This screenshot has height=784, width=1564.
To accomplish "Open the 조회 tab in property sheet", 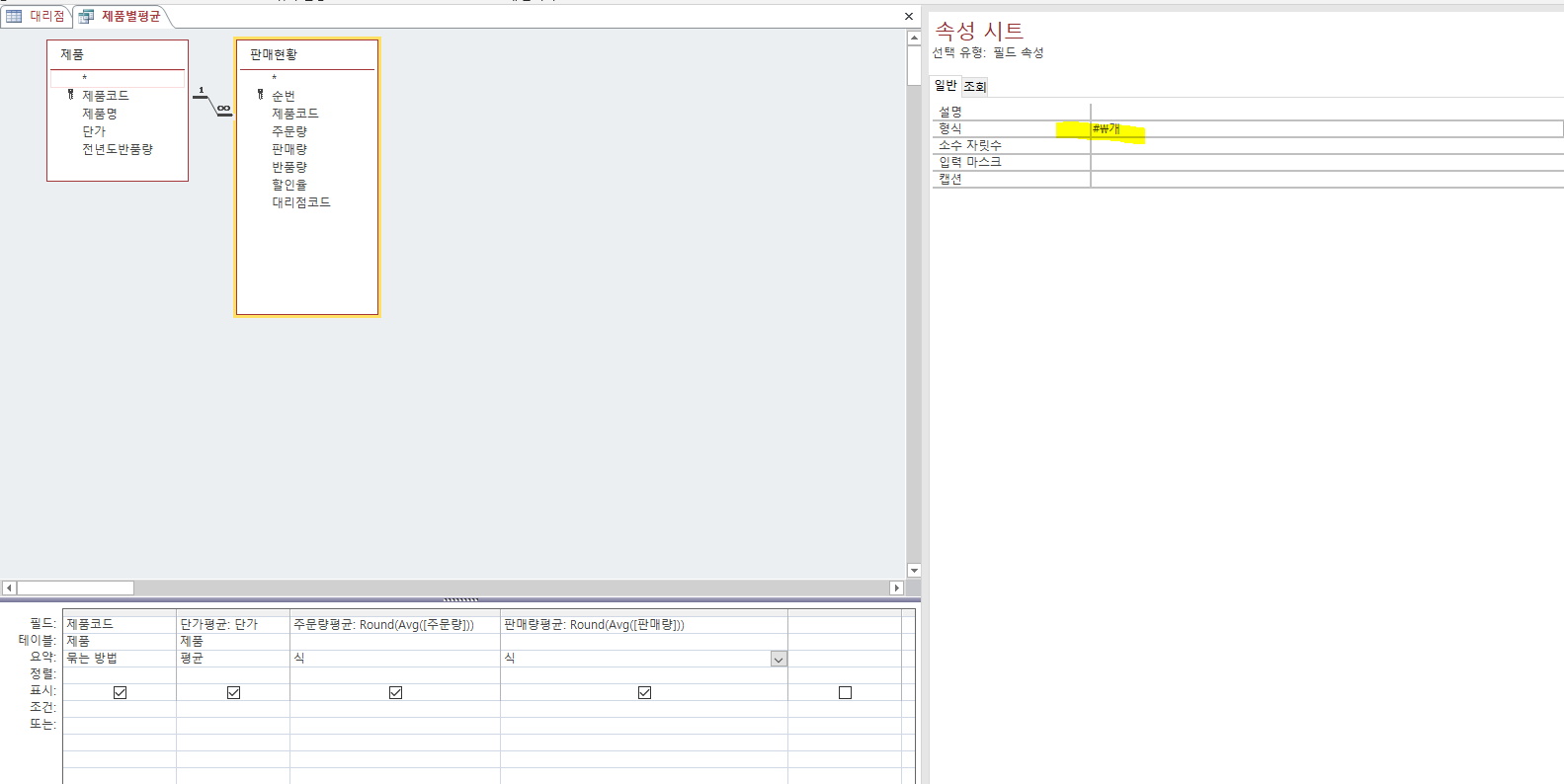I will (975, 86).
